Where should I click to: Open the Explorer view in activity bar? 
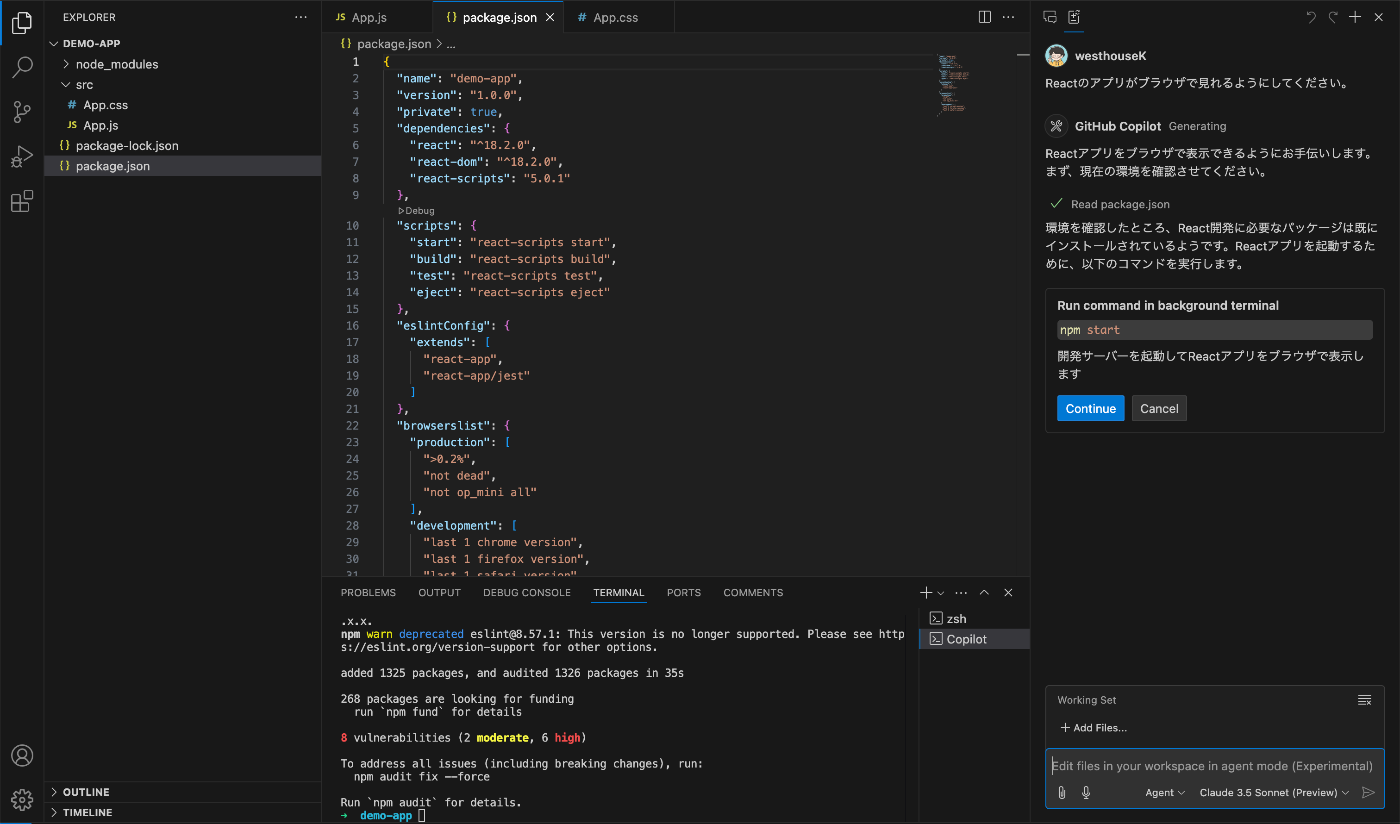pos(21,23)
